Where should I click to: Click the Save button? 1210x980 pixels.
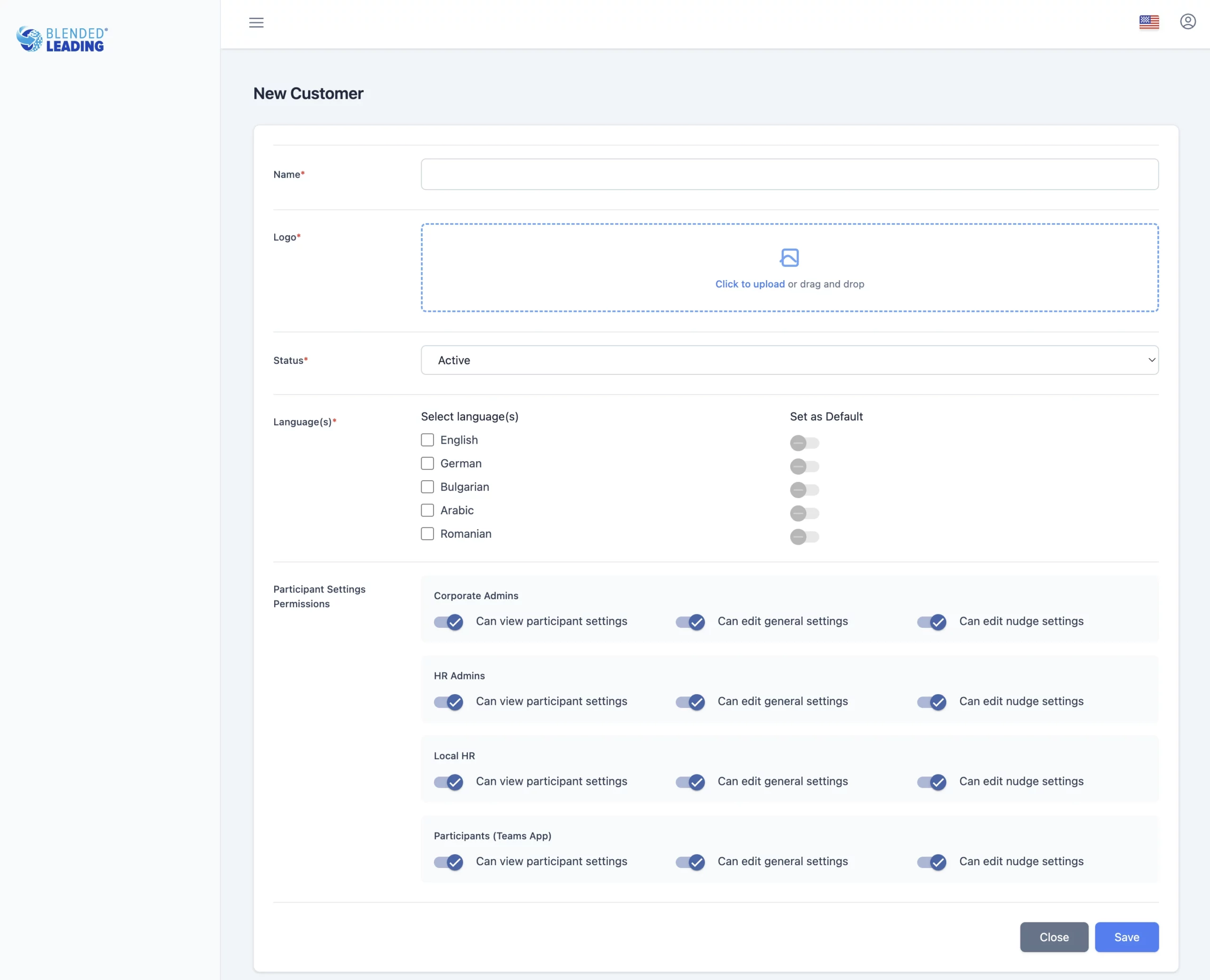(x=1126, y=937)
